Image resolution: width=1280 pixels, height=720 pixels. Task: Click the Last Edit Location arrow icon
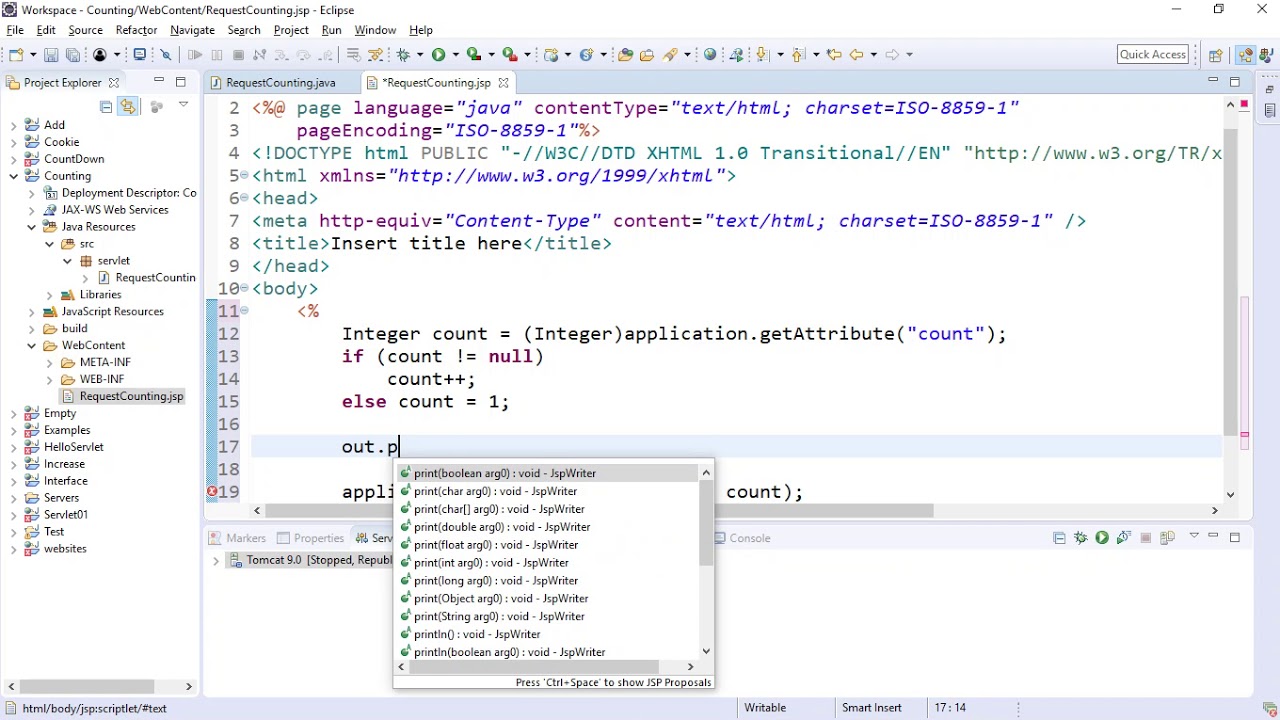point(834,55)
